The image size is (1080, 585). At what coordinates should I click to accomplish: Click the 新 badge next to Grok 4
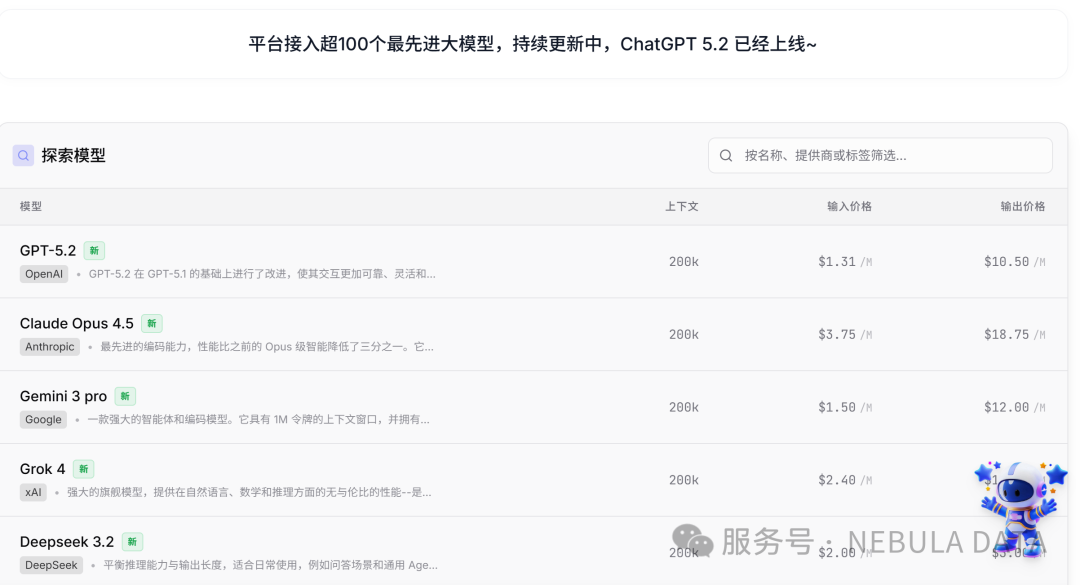point(83,469)
